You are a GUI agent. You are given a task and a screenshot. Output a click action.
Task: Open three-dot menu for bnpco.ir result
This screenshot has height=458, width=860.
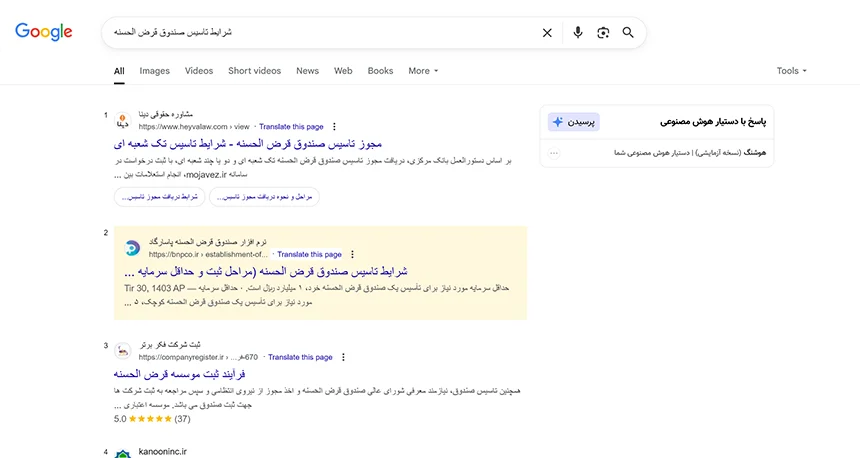point(352,255)
